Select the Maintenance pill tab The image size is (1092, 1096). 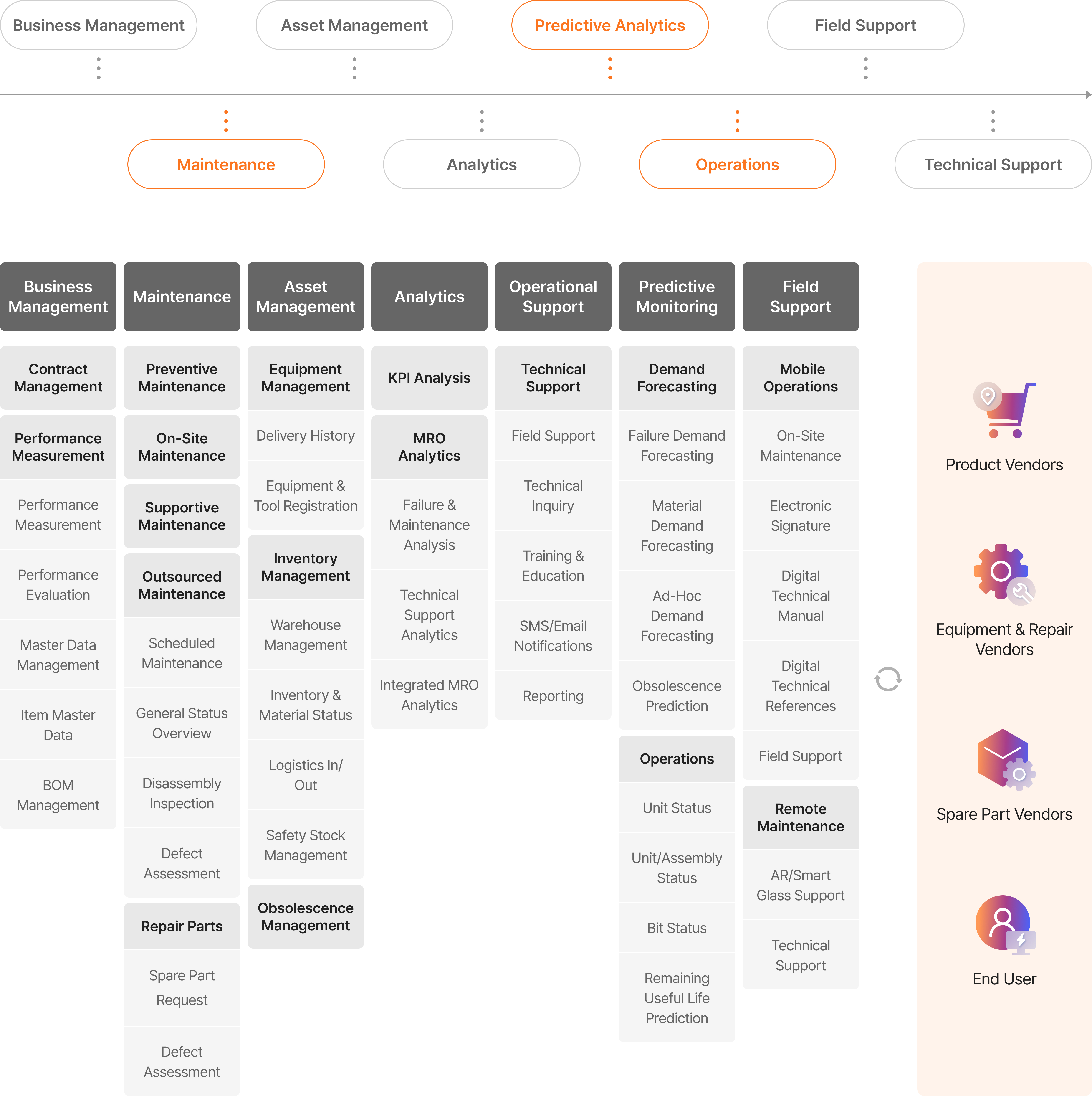(226, 165)
